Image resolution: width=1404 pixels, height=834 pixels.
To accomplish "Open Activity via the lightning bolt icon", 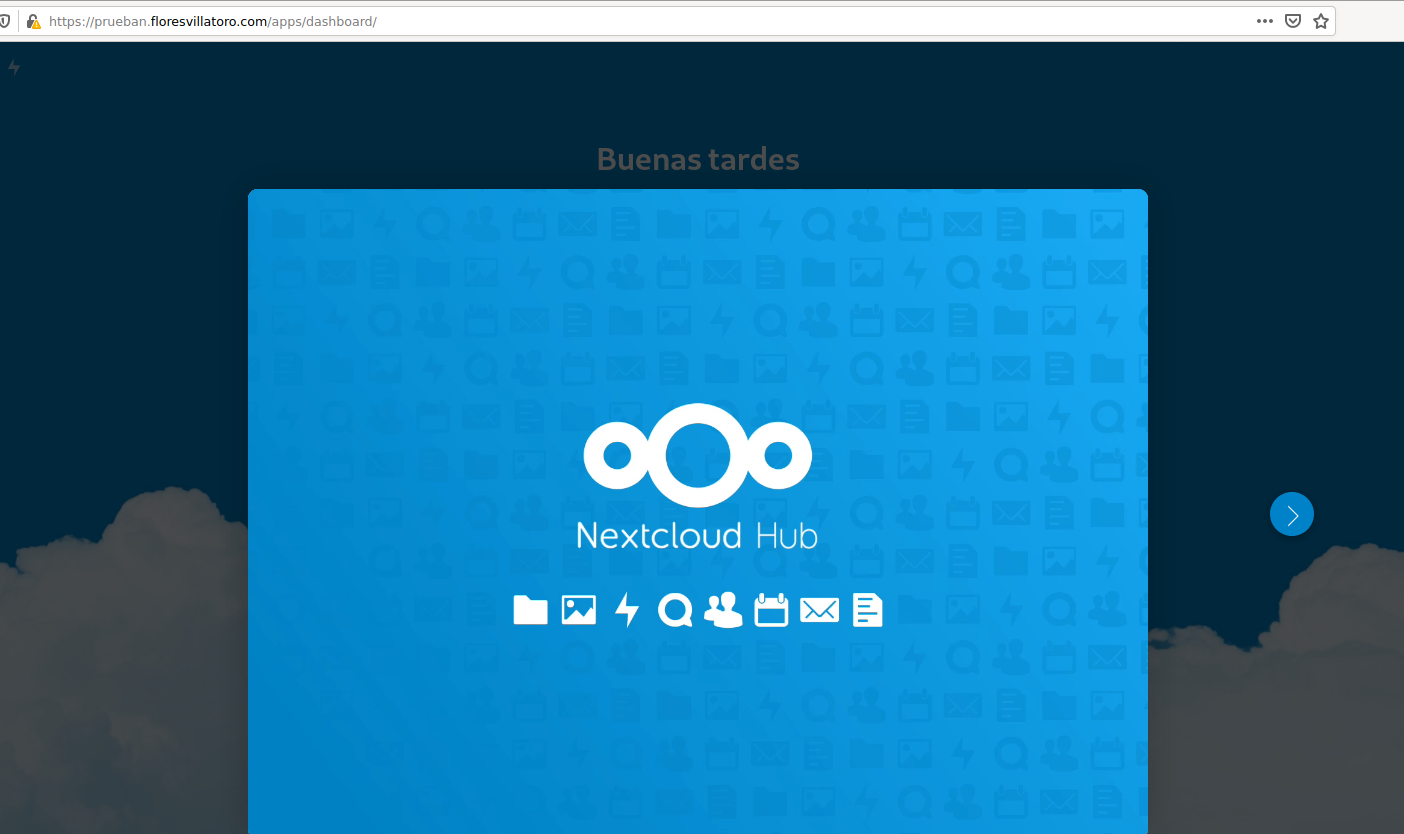I will (x=14, y=67).
